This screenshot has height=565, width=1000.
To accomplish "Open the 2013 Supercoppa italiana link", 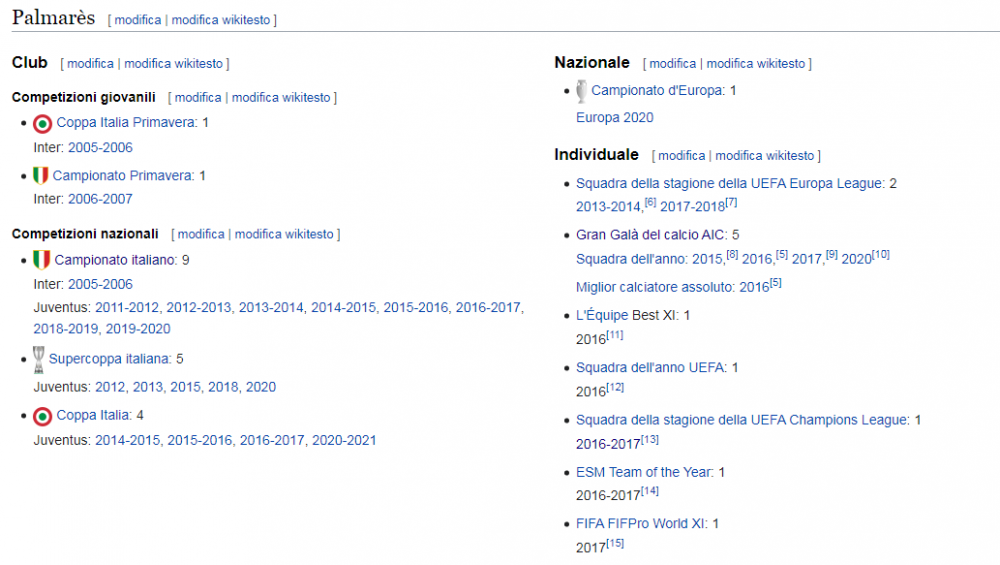I will tap(148, 387).
